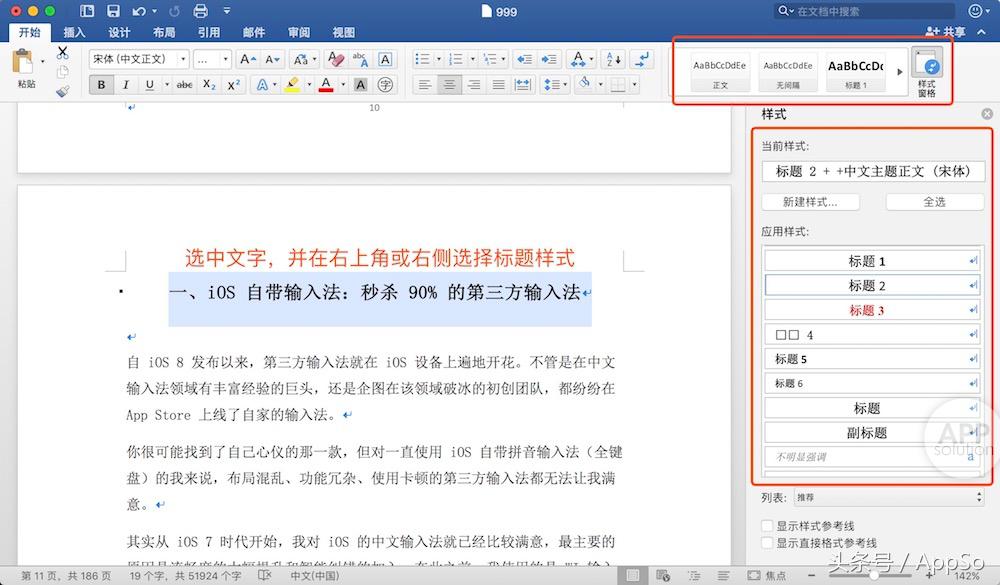Toggle center alignment button
The image size is (1000, 585).
click(x=449, y=84)
